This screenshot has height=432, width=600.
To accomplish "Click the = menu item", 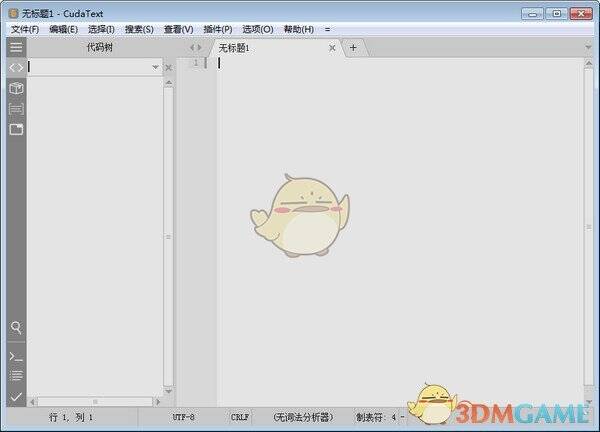I will point(328,29).
